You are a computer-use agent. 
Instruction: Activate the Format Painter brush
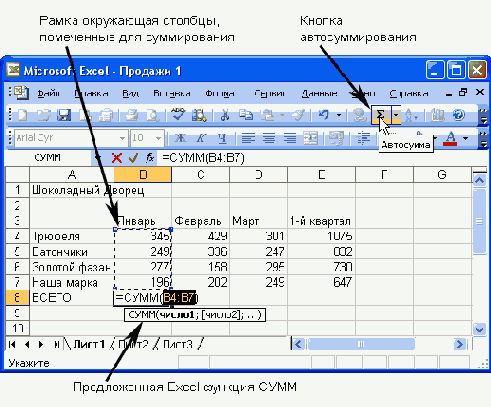[298, 115]
